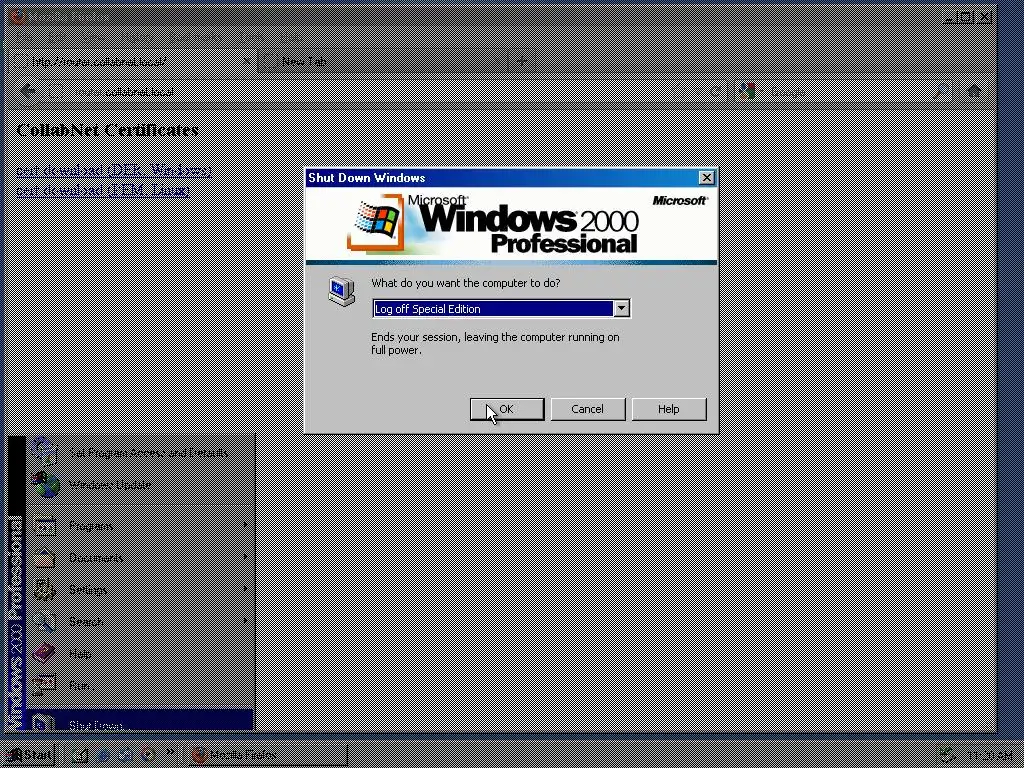
Task: Open Firefox View menu
Action: coord(92,37)
